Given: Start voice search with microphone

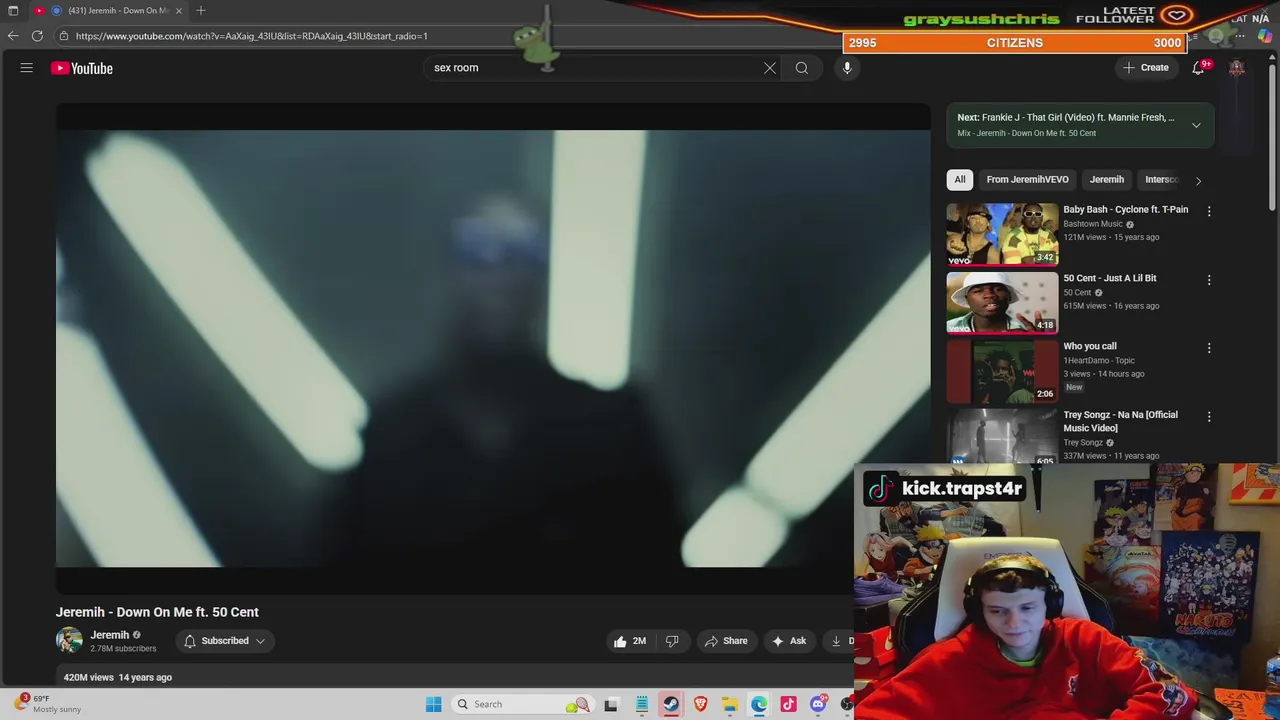Looking at the screenshot, I should coord(847,68).
